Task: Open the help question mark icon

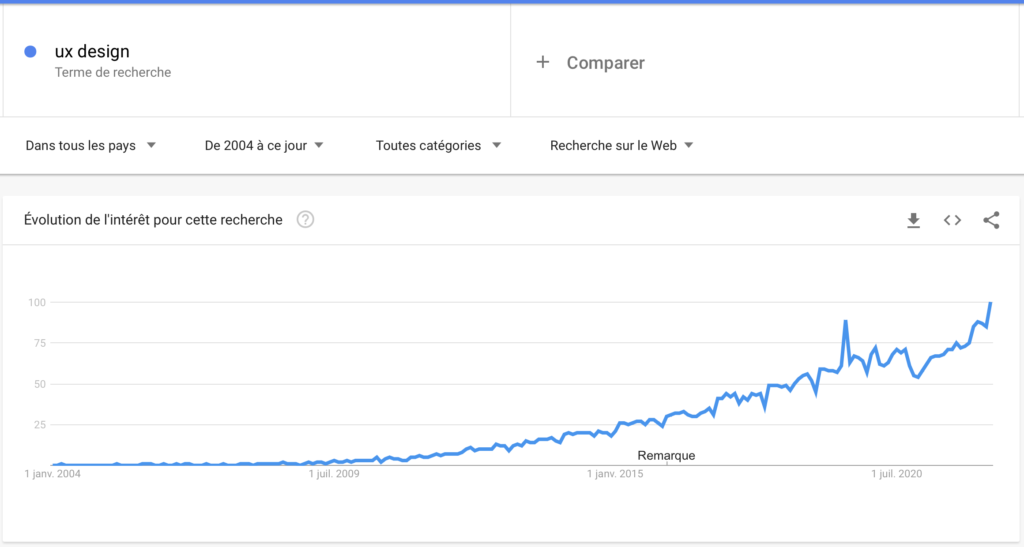Action: pos(305,219)
